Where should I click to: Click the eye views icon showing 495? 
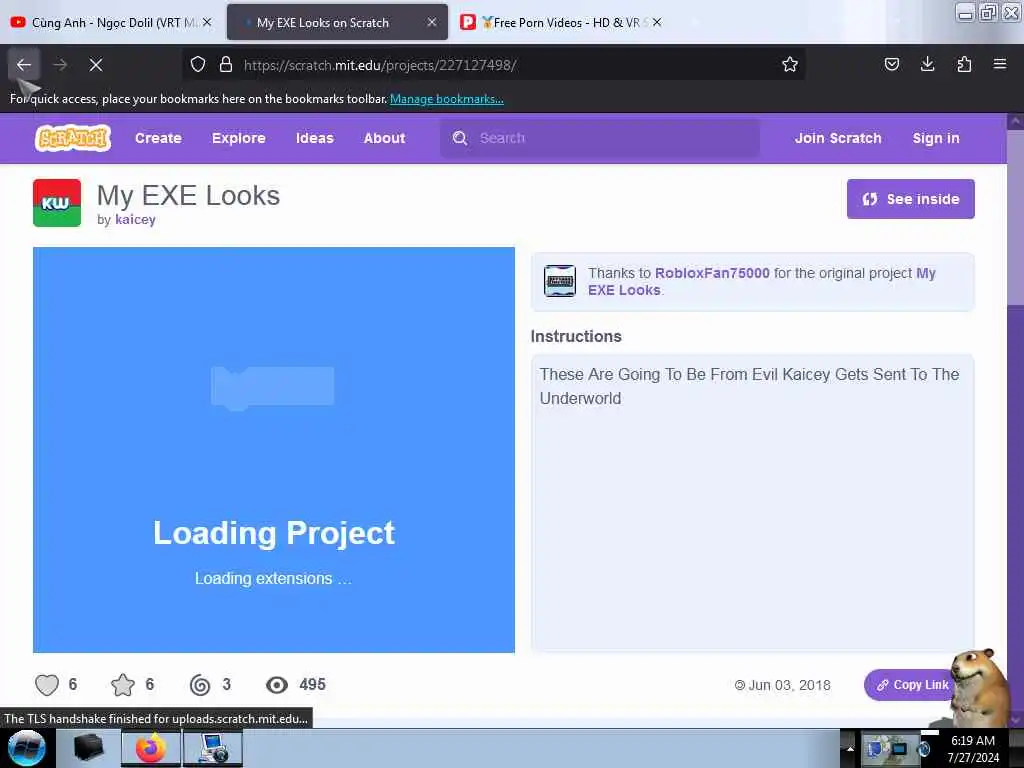pyautogui.click(x=277, y=684)
